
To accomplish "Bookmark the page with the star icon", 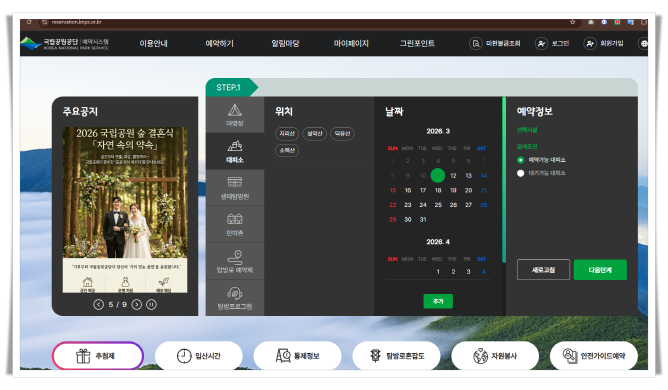I will click(x=573, y=22).
